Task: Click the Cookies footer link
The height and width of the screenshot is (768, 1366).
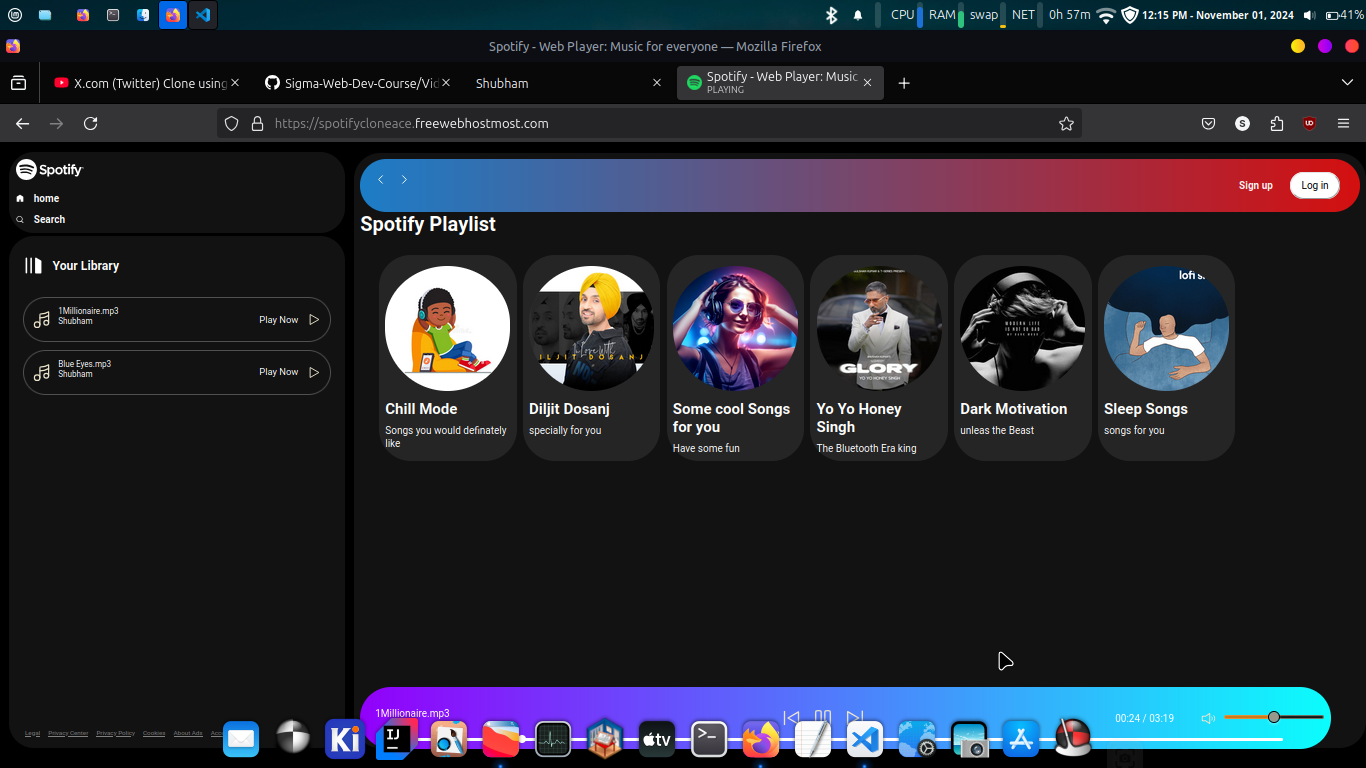Action: (x=154, y=733)
